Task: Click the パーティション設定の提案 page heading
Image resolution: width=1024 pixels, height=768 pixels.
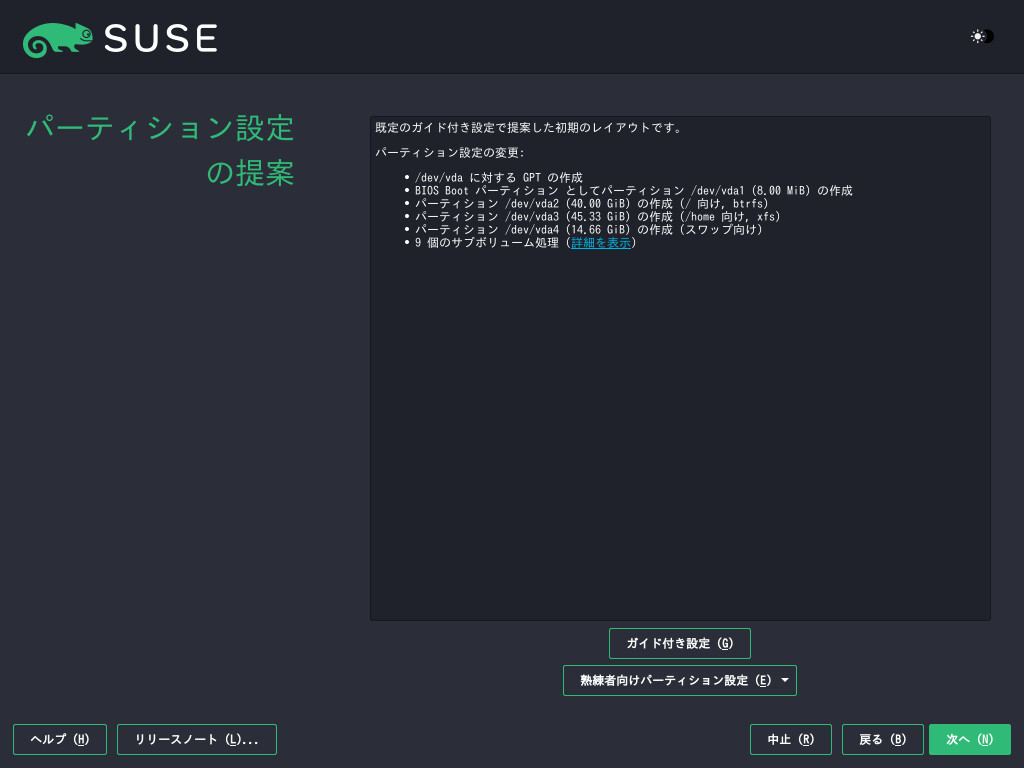Action: pyautogui.click(x=160, y=150)
